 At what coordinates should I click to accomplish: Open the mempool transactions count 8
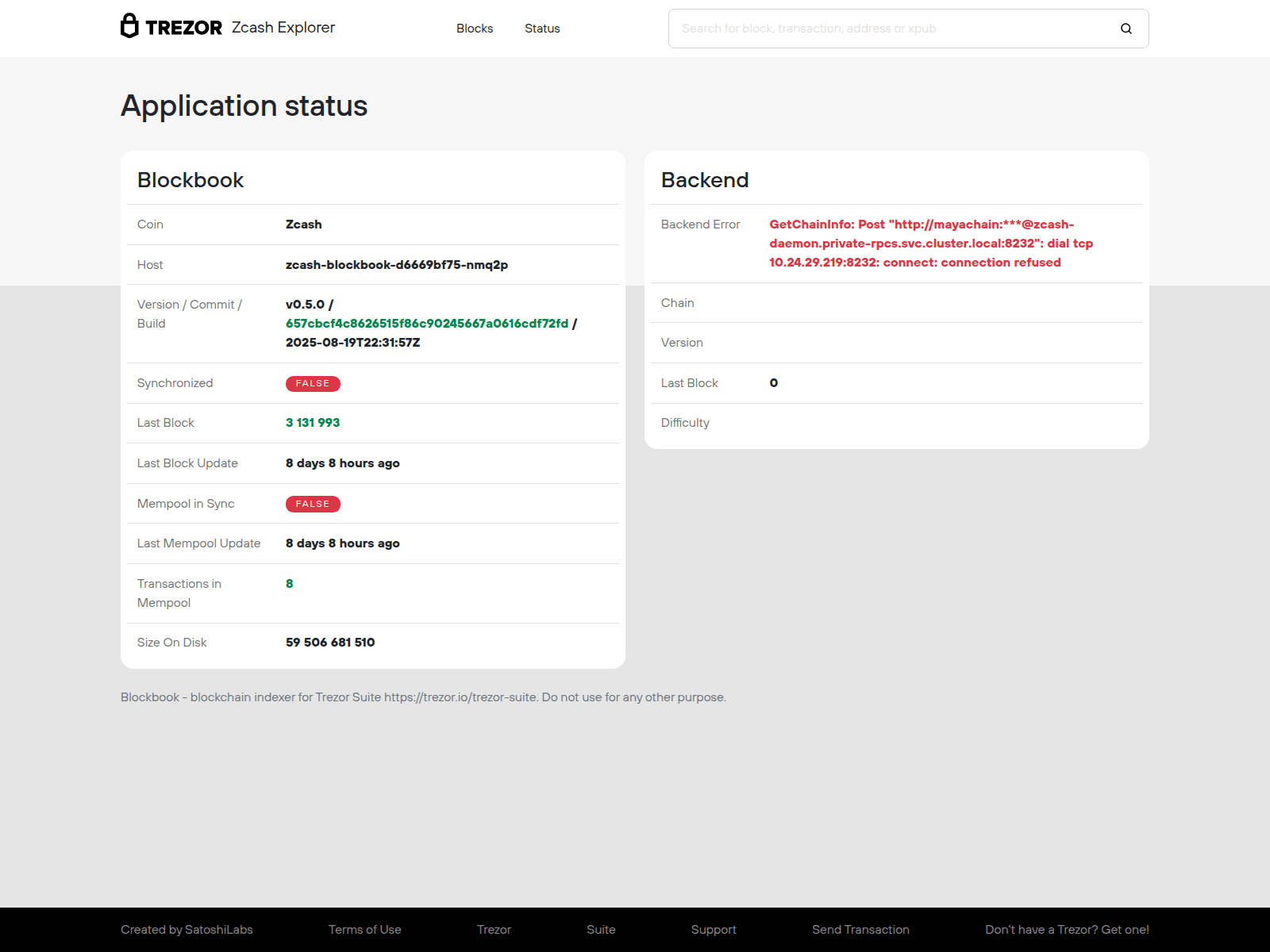pyautogui.click(x=290, y=584)
